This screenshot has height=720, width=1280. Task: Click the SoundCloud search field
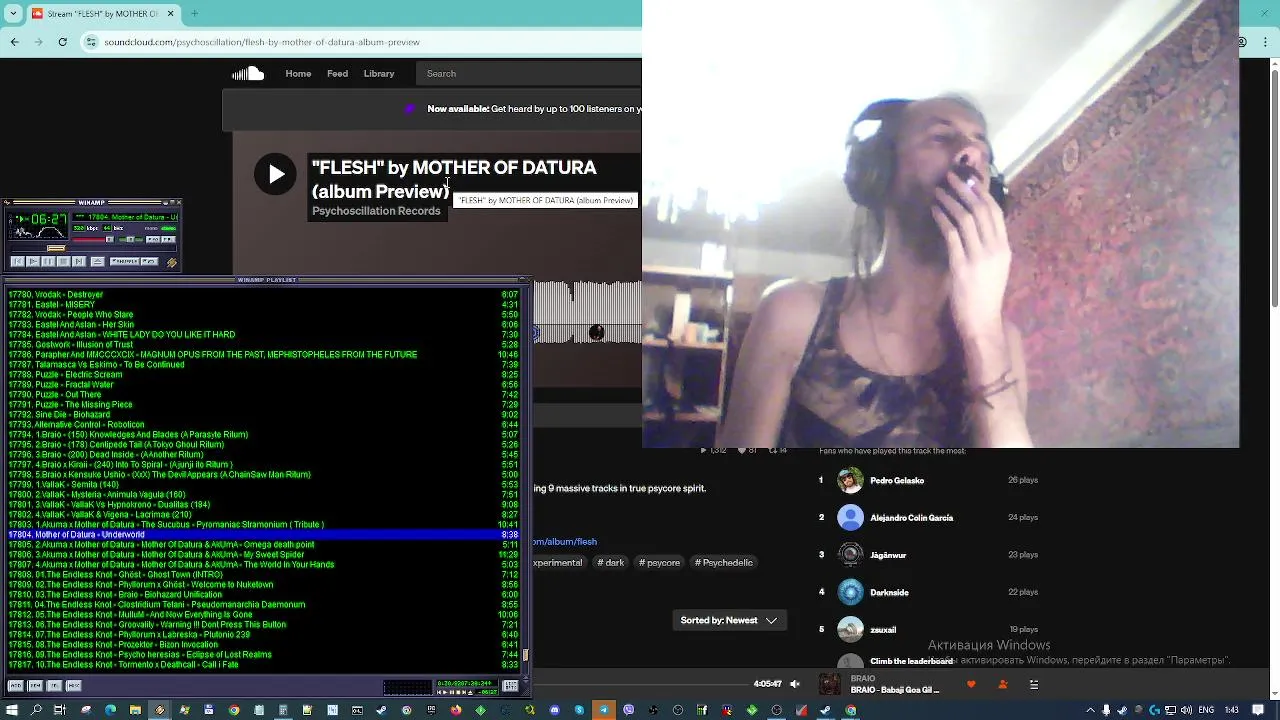(530, 73)
